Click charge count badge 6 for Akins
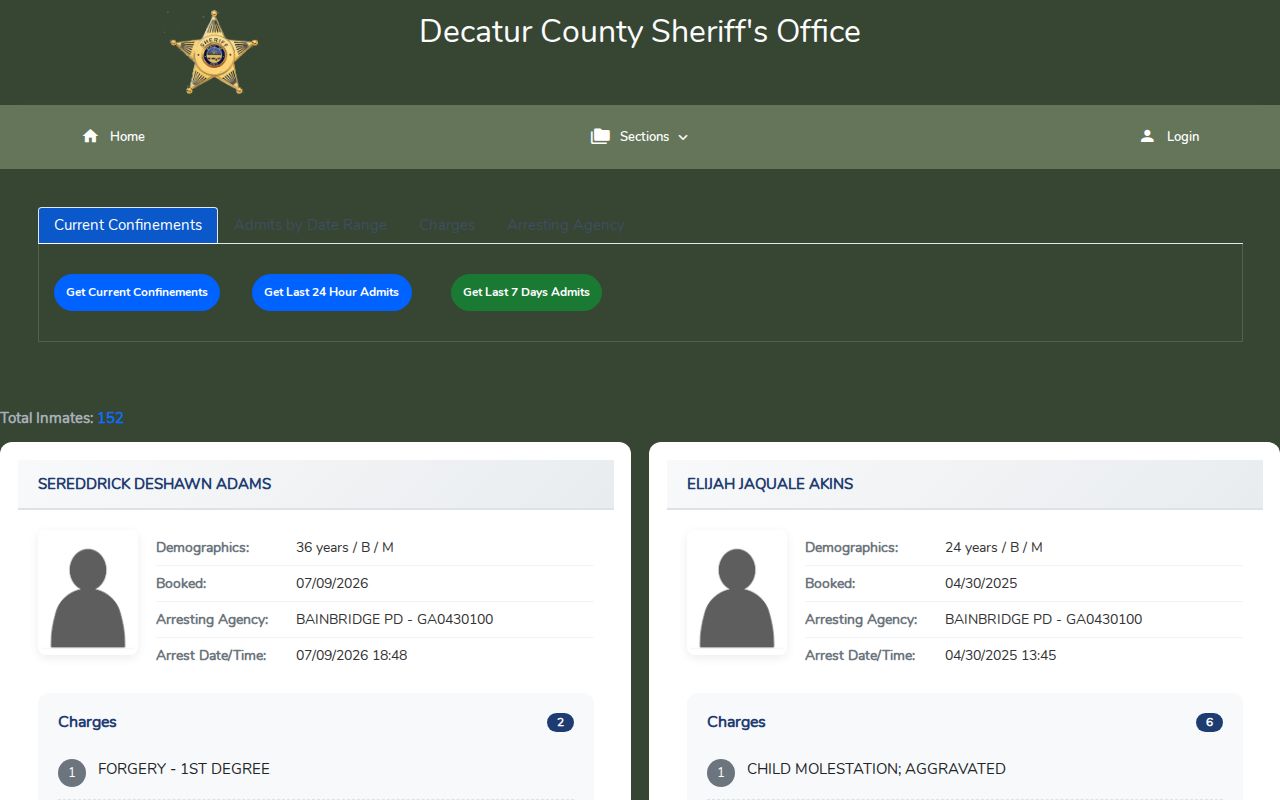1280x800 pixels. click(x=1209, y=722)
